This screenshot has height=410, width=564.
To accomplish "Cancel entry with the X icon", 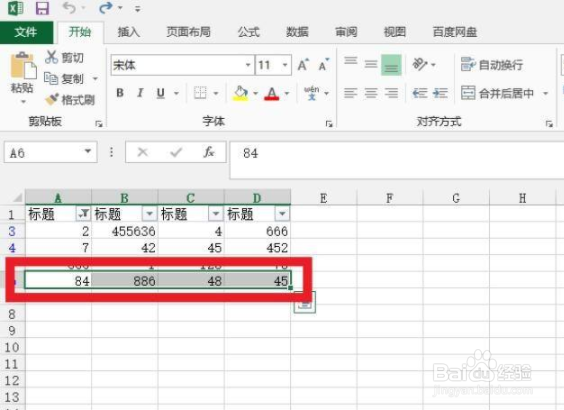I will coord(143,152).
